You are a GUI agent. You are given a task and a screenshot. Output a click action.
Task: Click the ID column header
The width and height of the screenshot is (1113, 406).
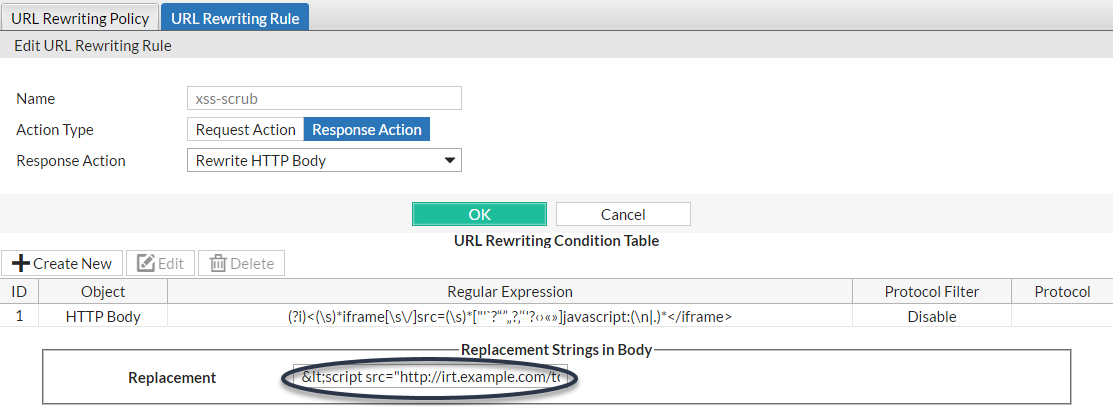(18, 292)
